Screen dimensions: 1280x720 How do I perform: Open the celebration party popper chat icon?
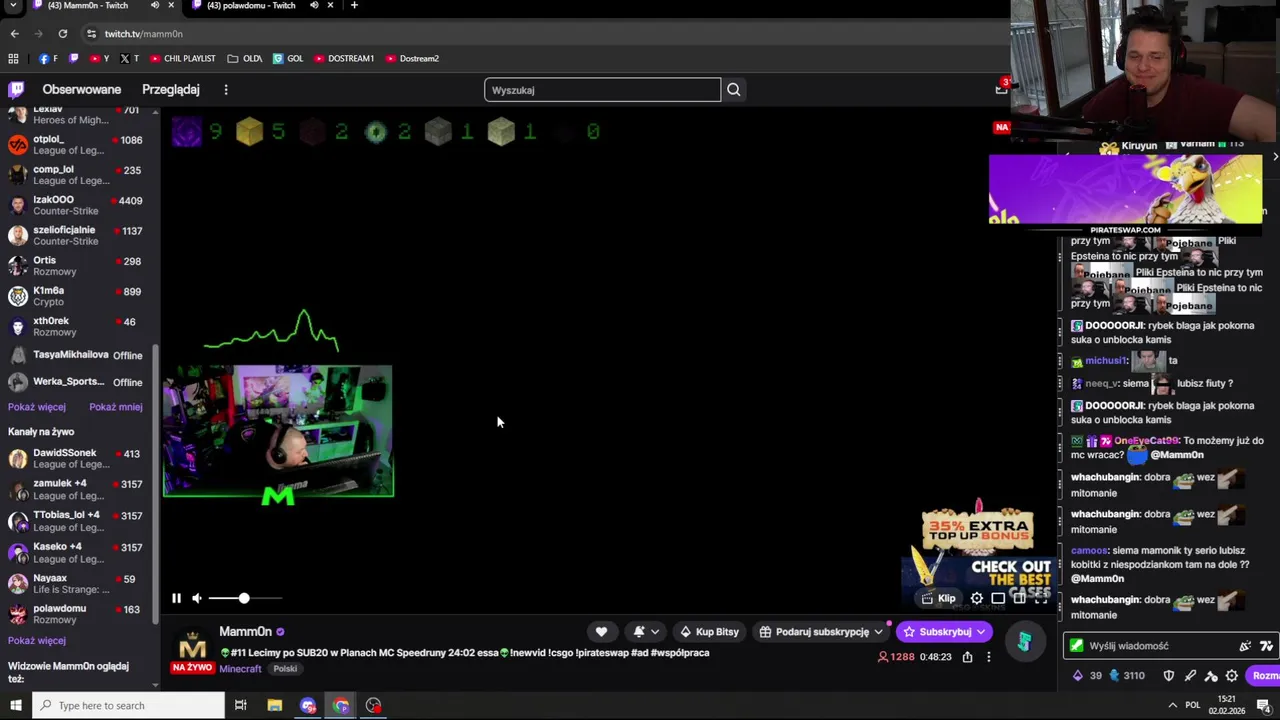1245,646
